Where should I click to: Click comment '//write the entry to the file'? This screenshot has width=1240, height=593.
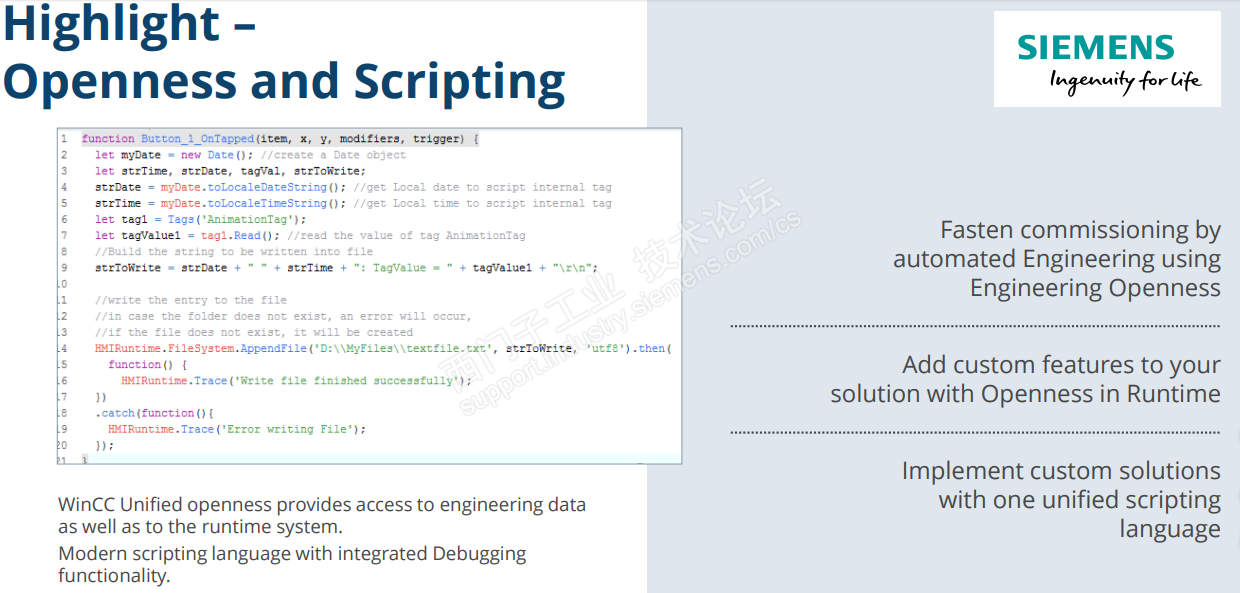pyautogui.click(x=191, y=300)
